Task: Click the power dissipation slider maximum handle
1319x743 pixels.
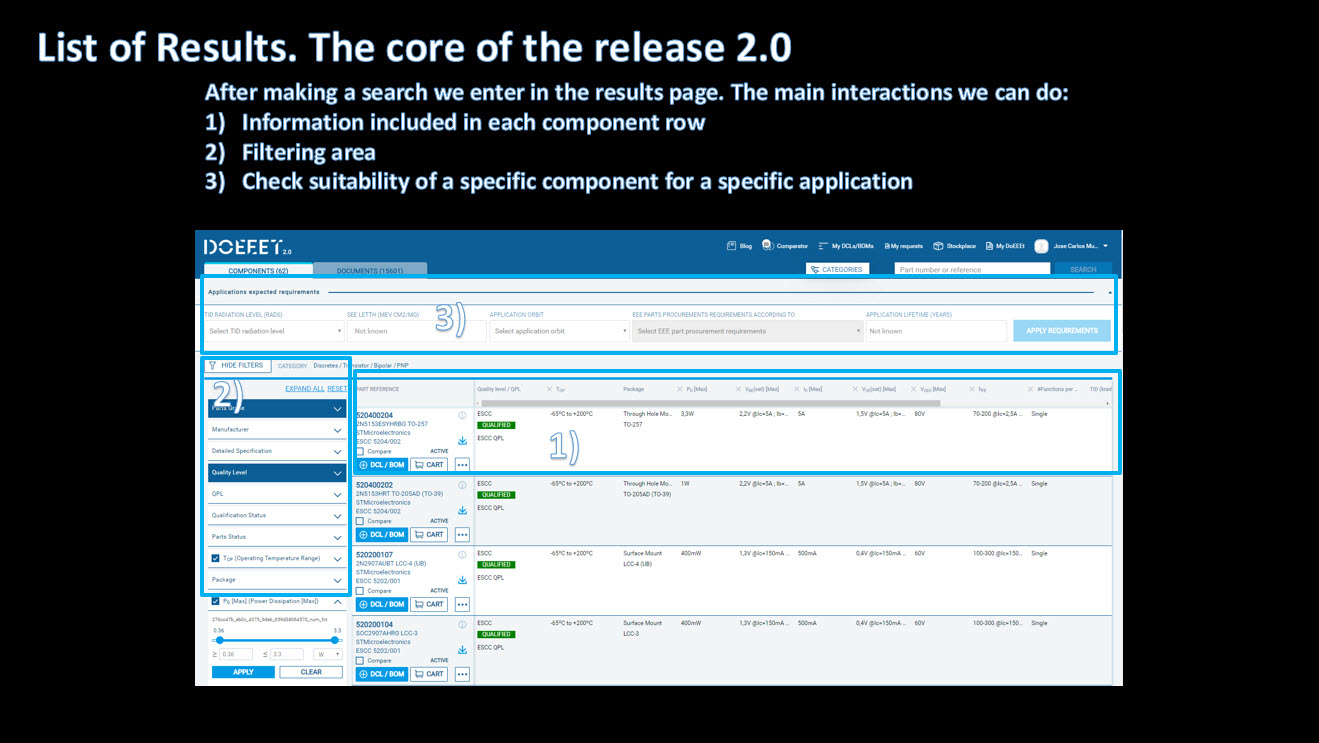Action: click(337, 640)
